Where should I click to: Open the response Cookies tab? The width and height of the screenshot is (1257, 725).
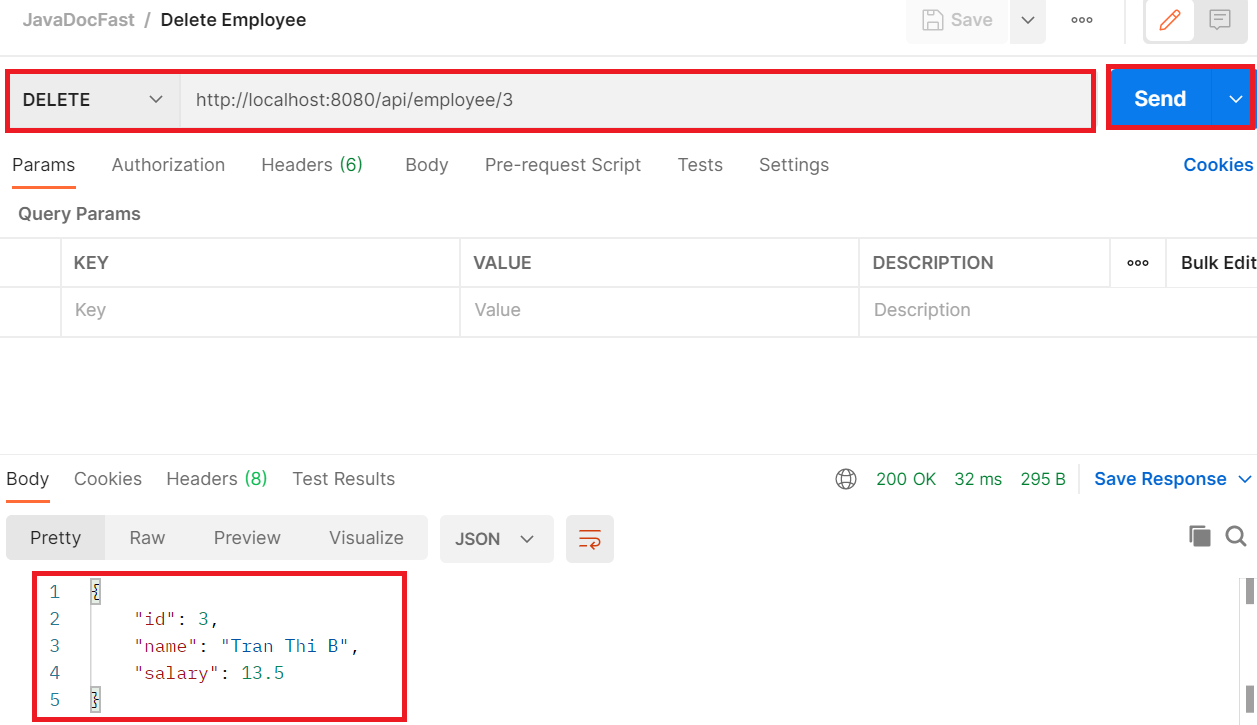[108, 479]
